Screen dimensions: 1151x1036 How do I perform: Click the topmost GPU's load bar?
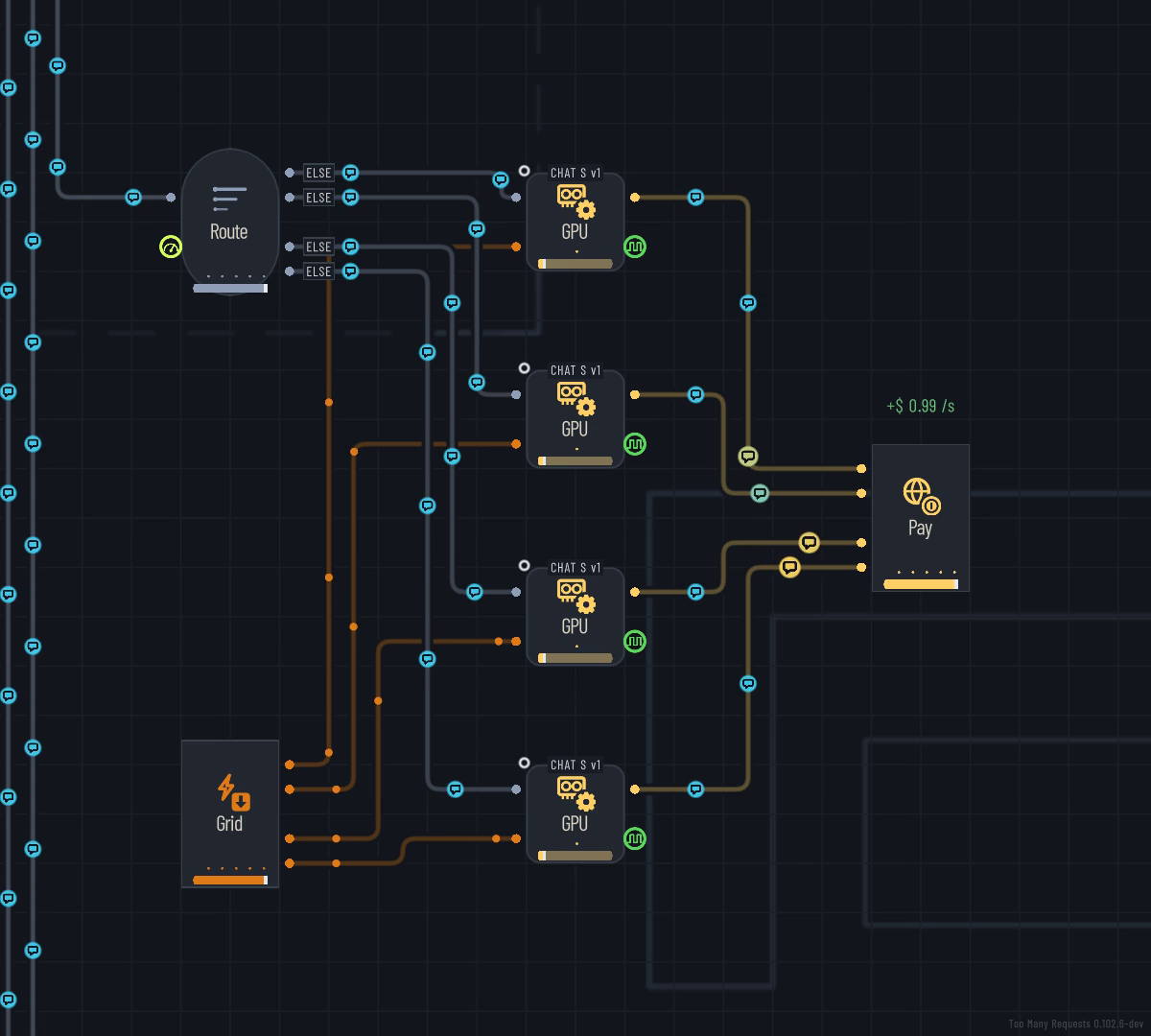pyautogui.click(x=575, y=264)
